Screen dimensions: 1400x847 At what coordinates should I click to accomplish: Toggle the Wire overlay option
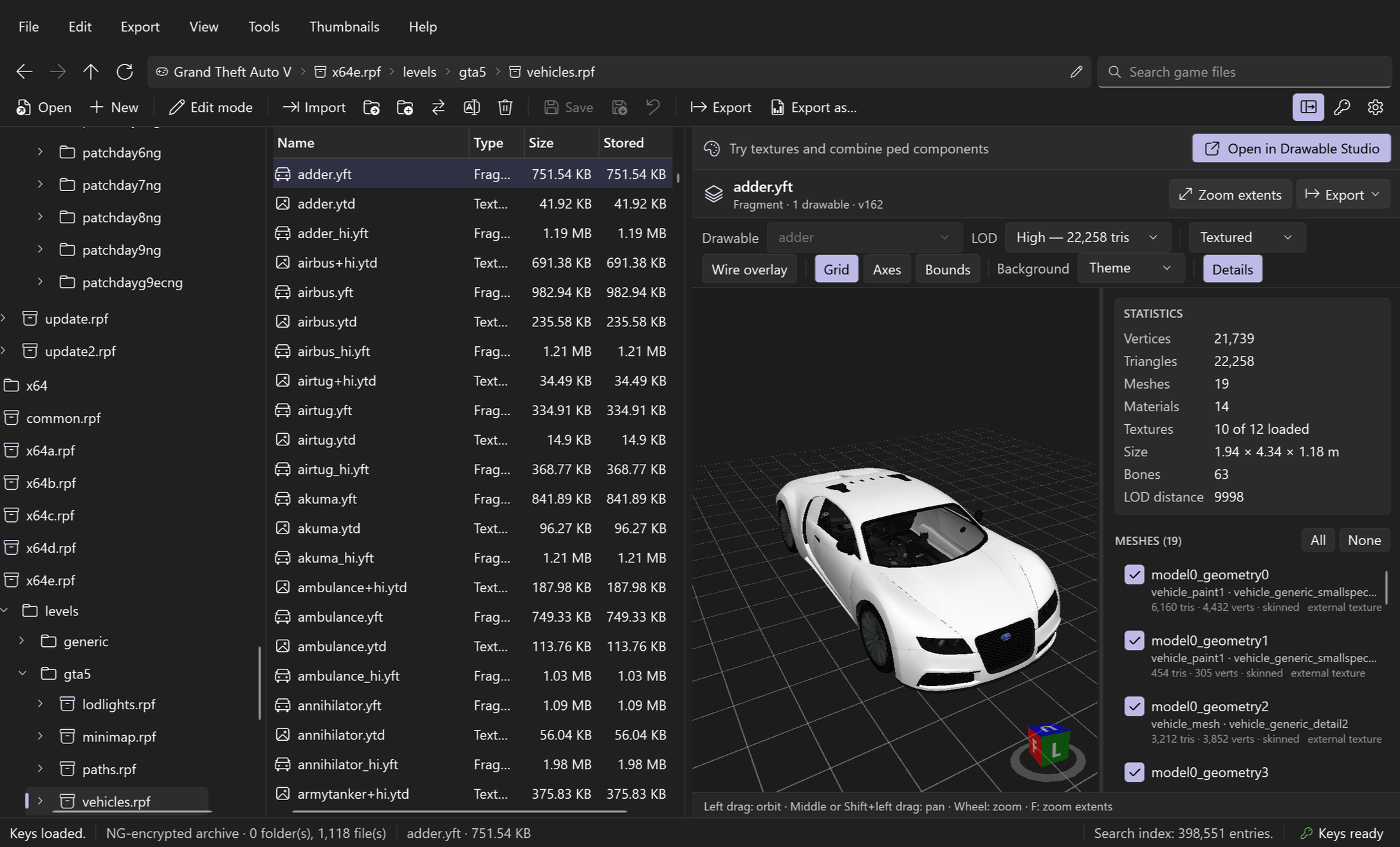(x=749, y=269)
